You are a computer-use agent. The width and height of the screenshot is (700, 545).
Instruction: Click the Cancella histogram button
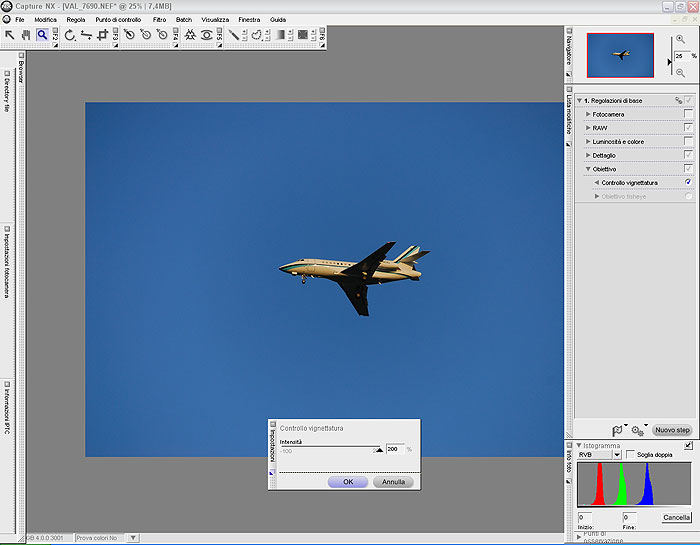tap(676, 517)
